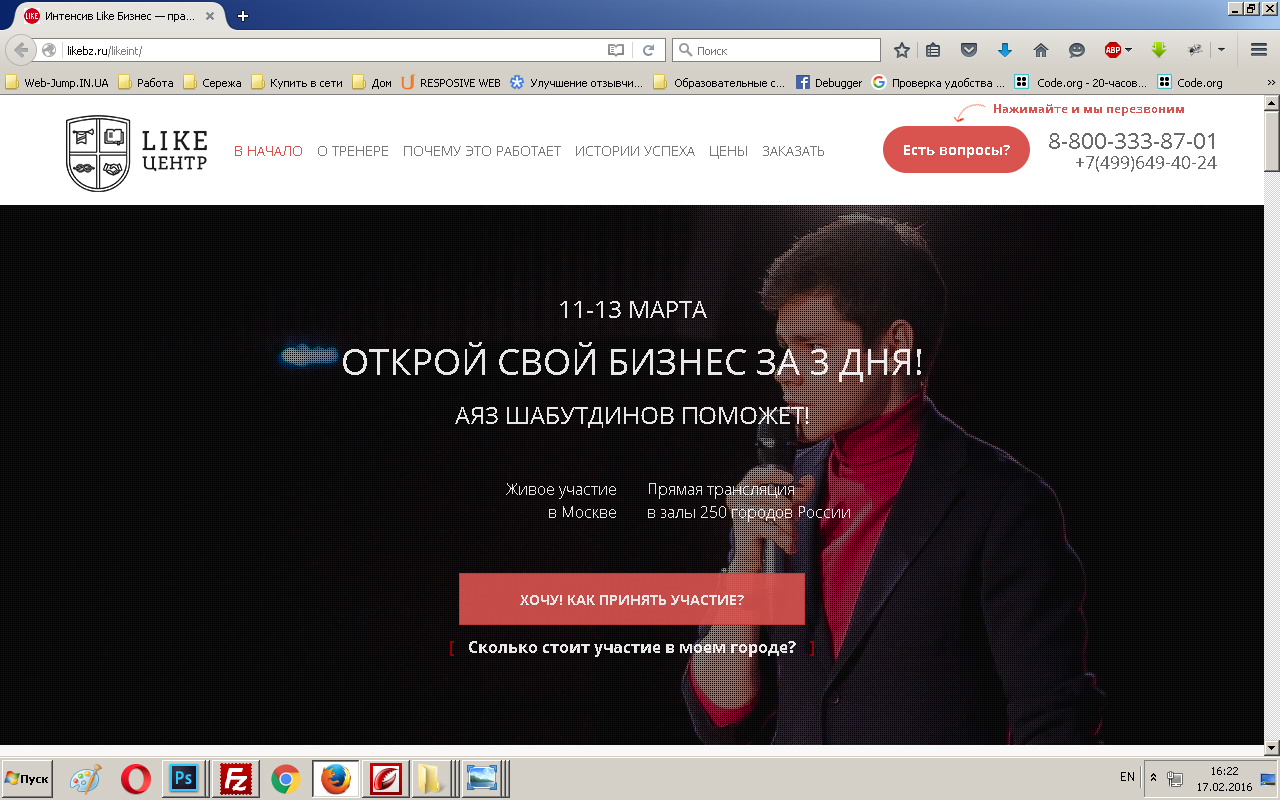Click the green download arrow extension icon
1280x800 pixels.
tap(1159, 50)
